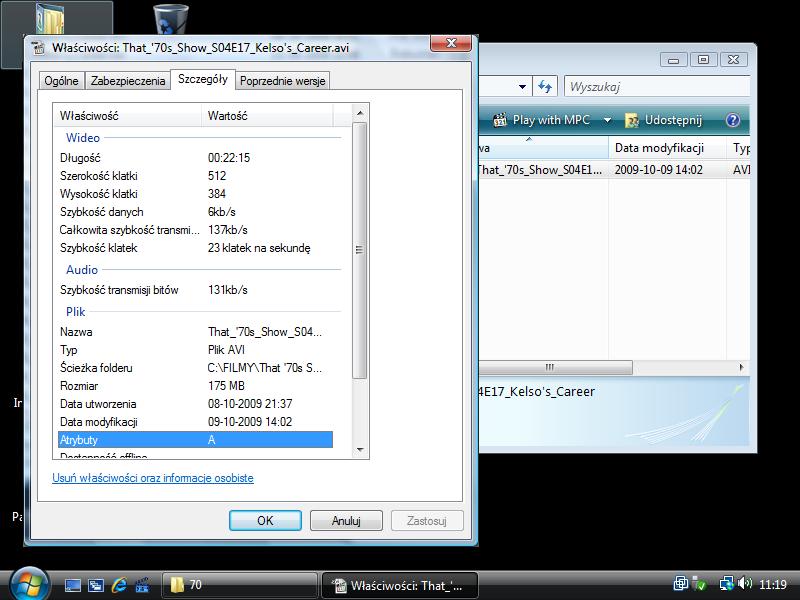Viewport: 800px width, 600px height.
Task: Click the Wyszukaj search field
Action: click(x=657, y=87)
